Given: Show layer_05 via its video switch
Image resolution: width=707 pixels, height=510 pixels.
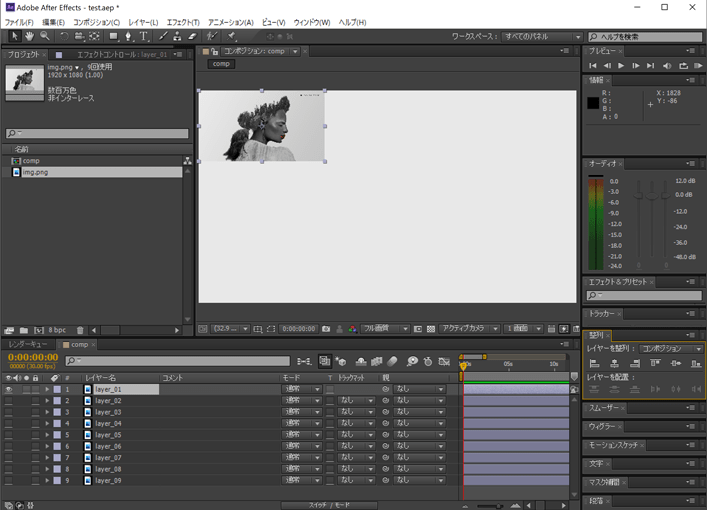Looking at the screenshot, I should 9,435.
